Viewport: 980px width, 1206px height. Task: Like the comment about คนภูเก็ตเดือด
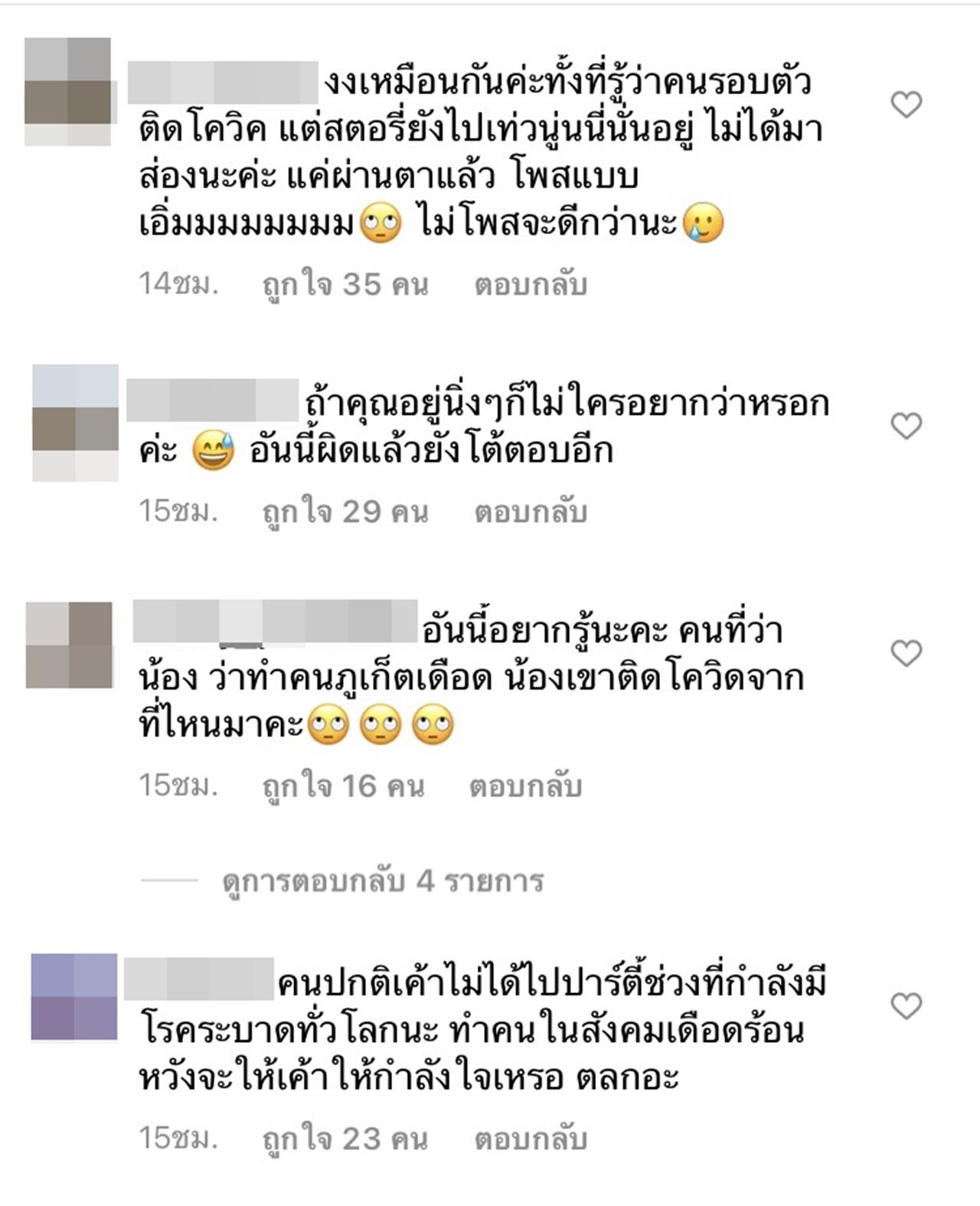coord(906,653)
